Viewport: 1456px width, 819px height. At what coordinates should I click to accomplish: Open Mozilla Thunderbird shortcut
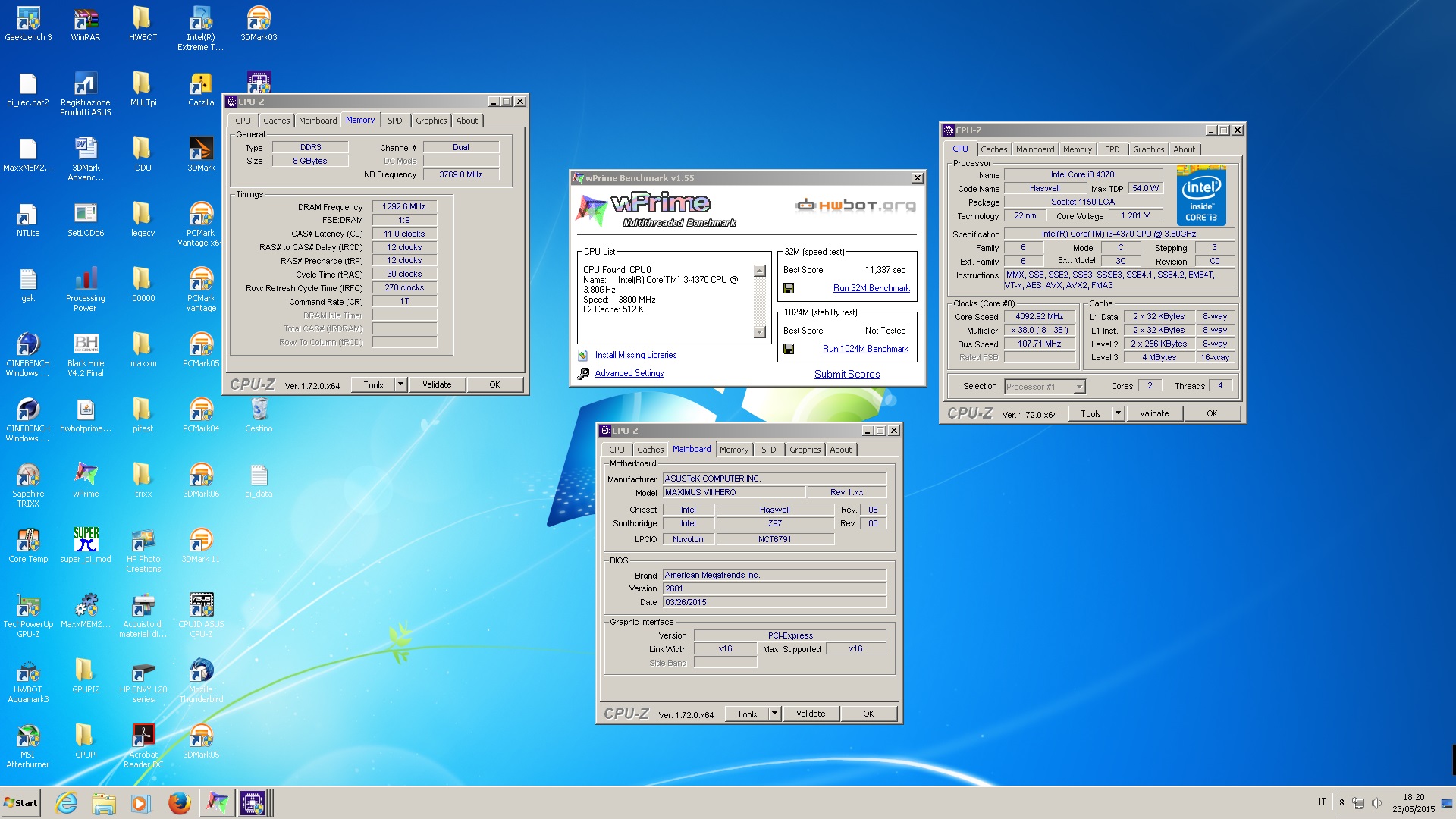tap(201, 681)
